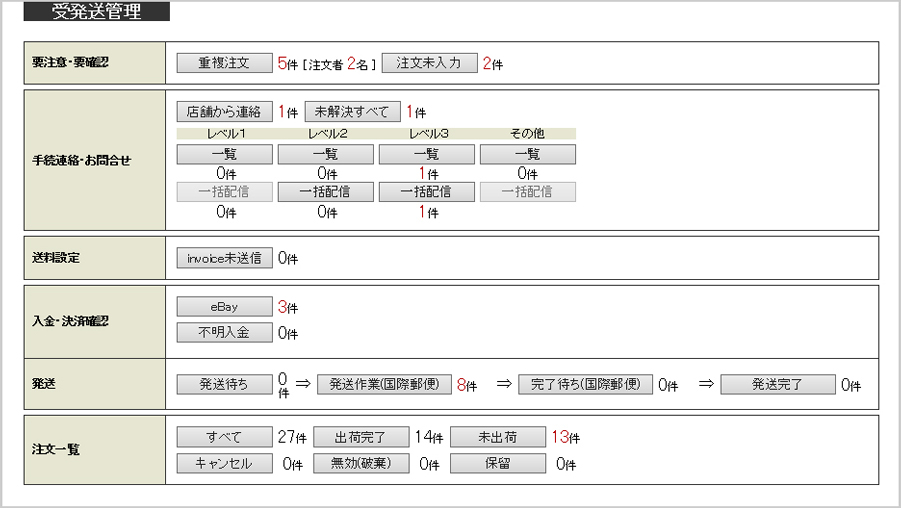
Task: Open 不明入金 unknown payments
Action: (x=224, y=332)
